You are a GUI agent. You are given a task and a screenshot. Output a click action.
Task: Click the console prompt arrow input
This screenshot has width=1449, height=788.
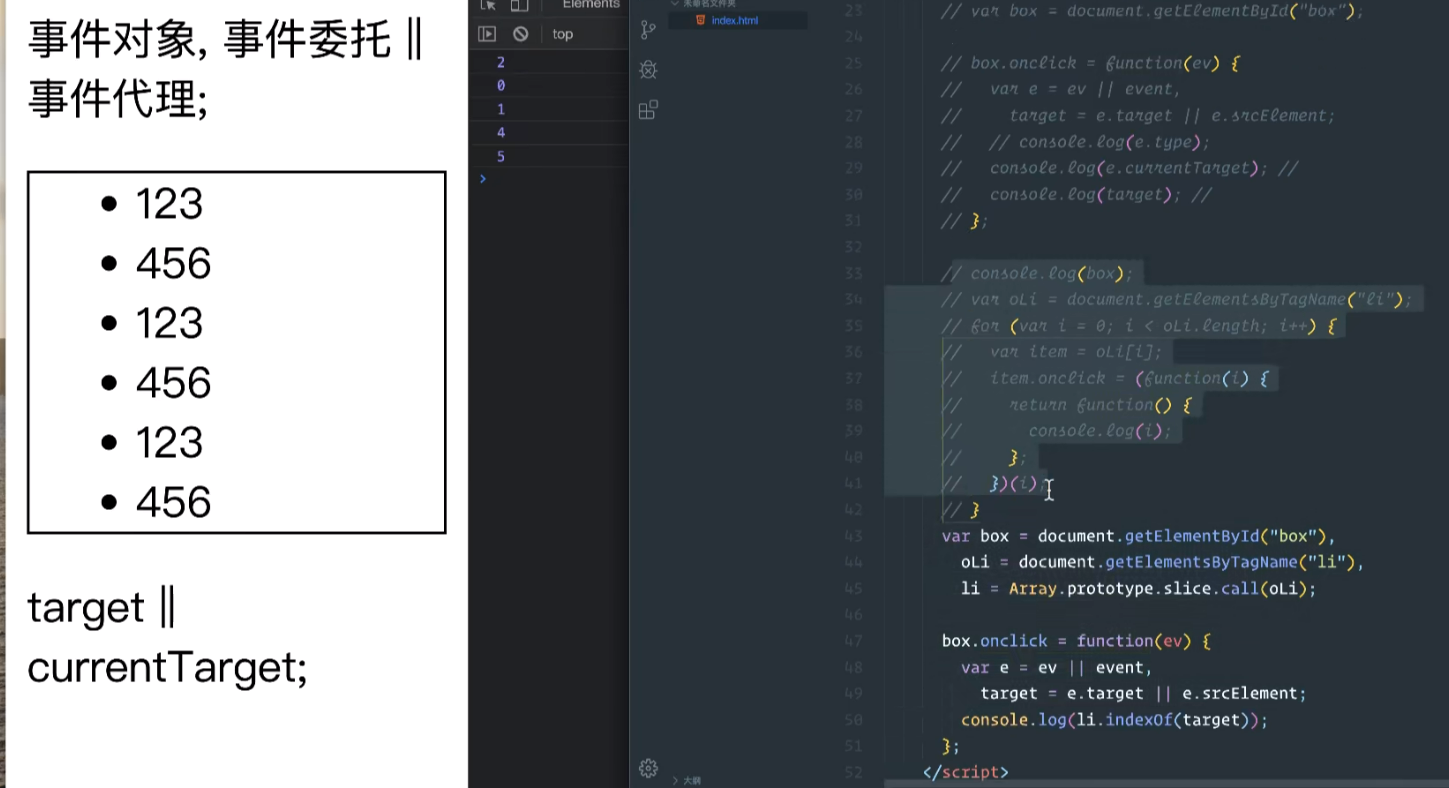tap(483, 179)
